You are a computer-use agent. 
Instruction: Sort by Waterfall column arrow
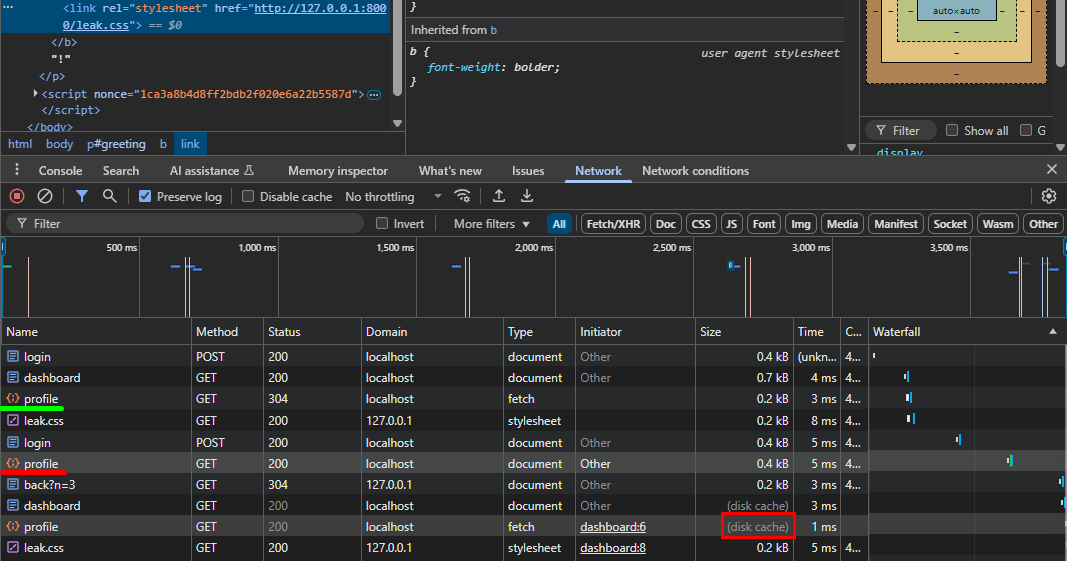point(1053,332)
